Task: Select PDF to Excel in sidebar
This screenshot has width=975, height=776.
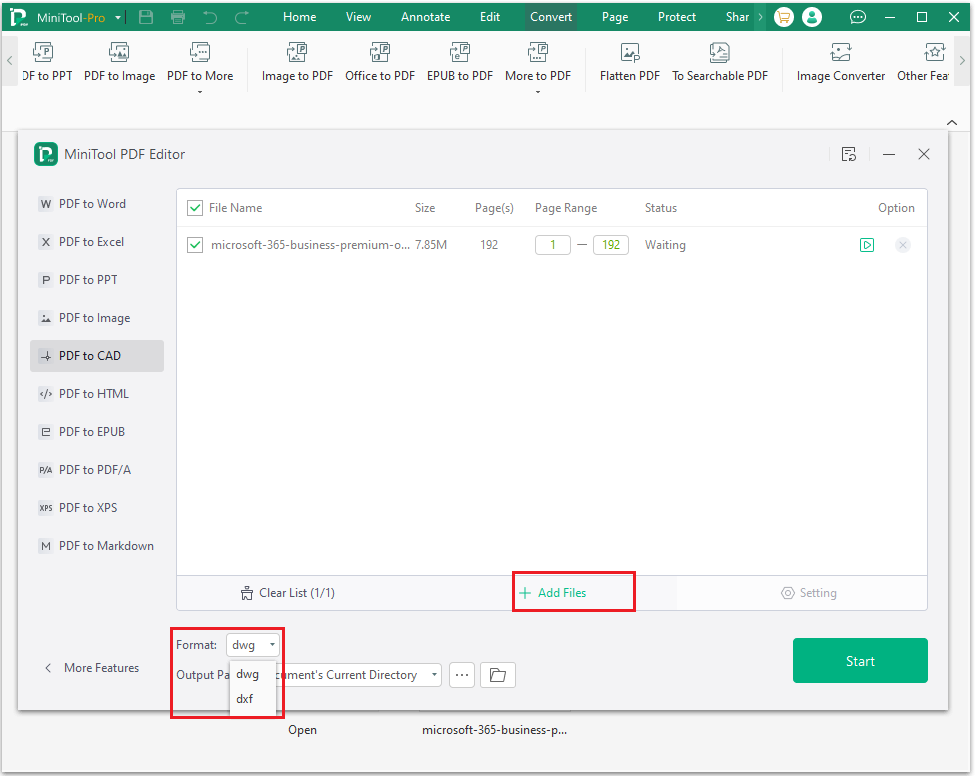Action: point(97,242)
